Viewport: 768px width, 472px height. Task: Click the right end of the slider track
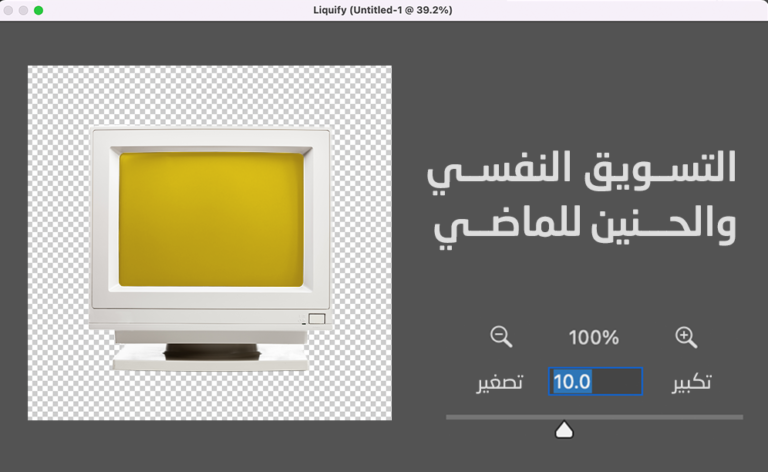(739, 417)
